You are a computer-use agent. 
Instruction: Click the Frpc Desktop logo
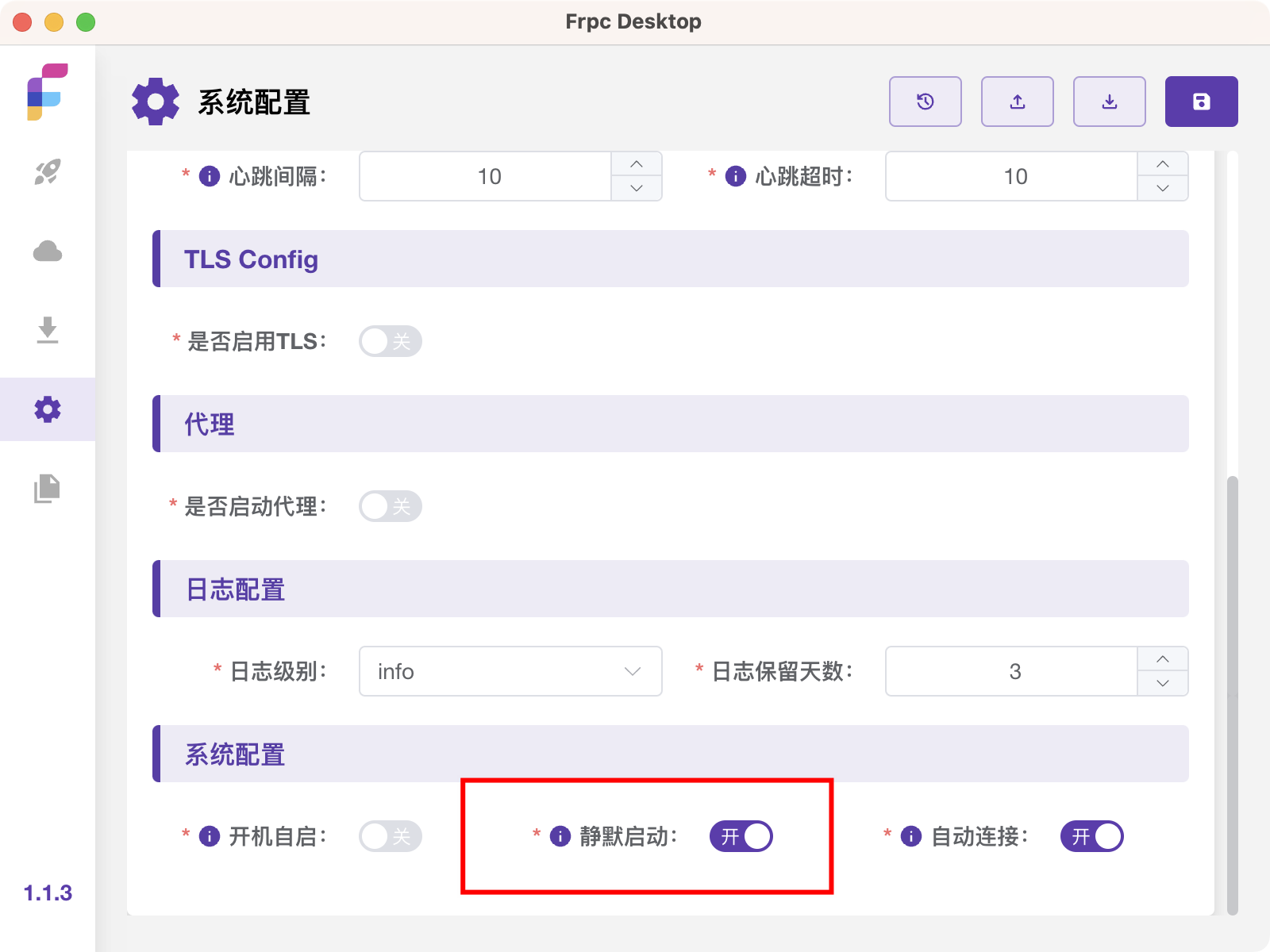point(48,92)
